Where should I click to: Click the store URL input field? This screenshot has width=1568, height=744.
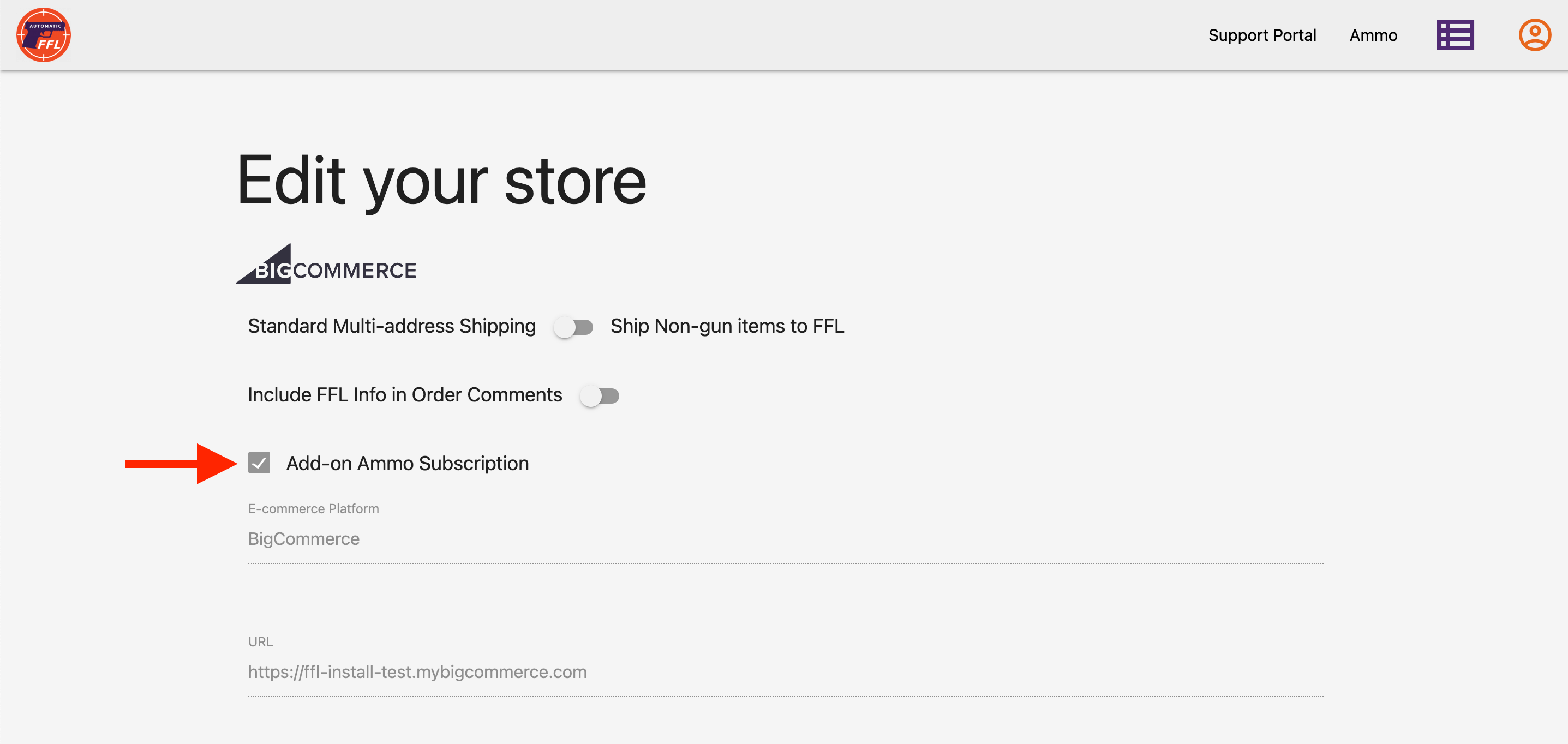785,671
